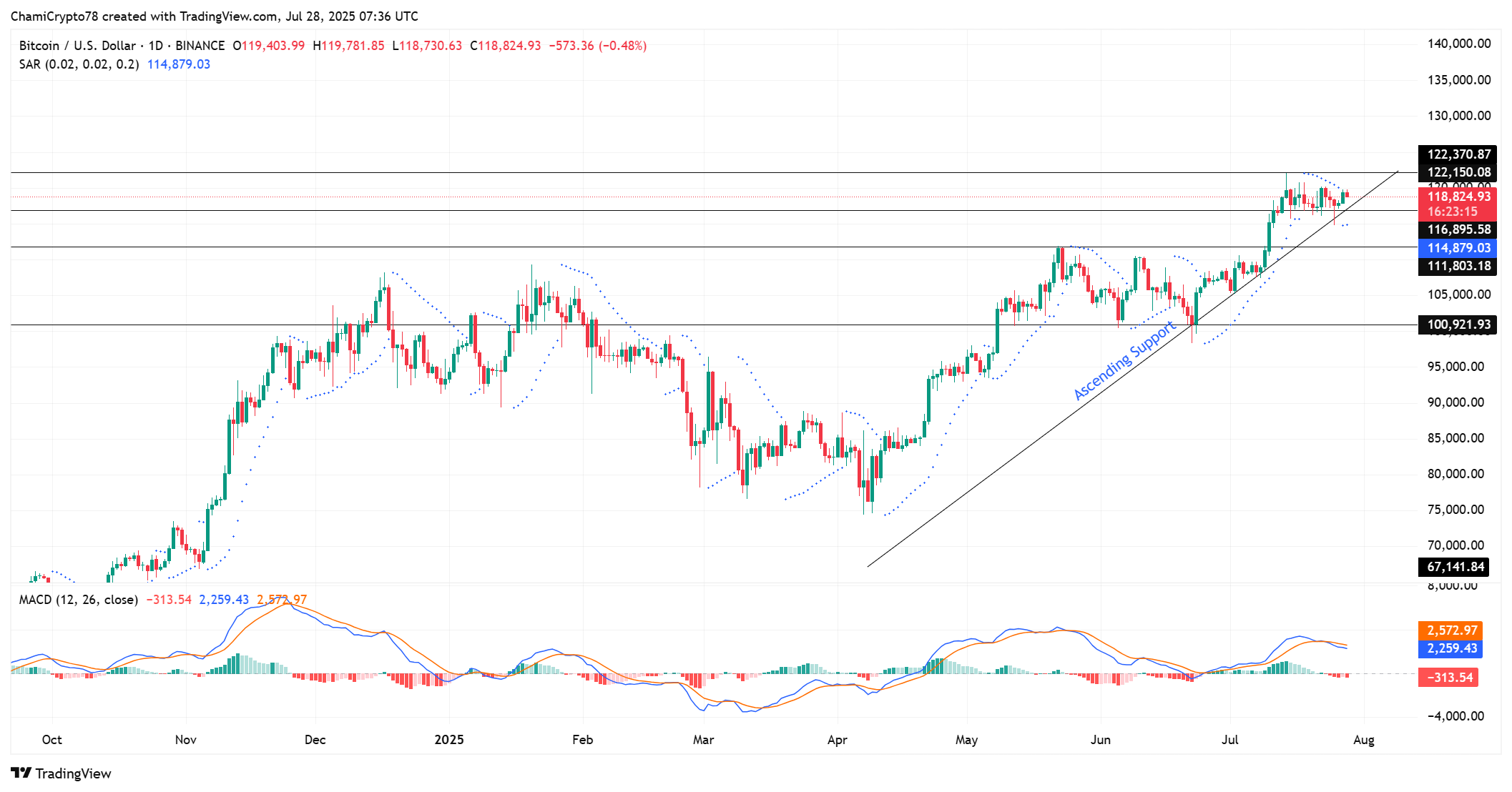Click the 122,370.87 black price tag
The width and height of the screenshot is (1512, 792).
[1458, 154]
